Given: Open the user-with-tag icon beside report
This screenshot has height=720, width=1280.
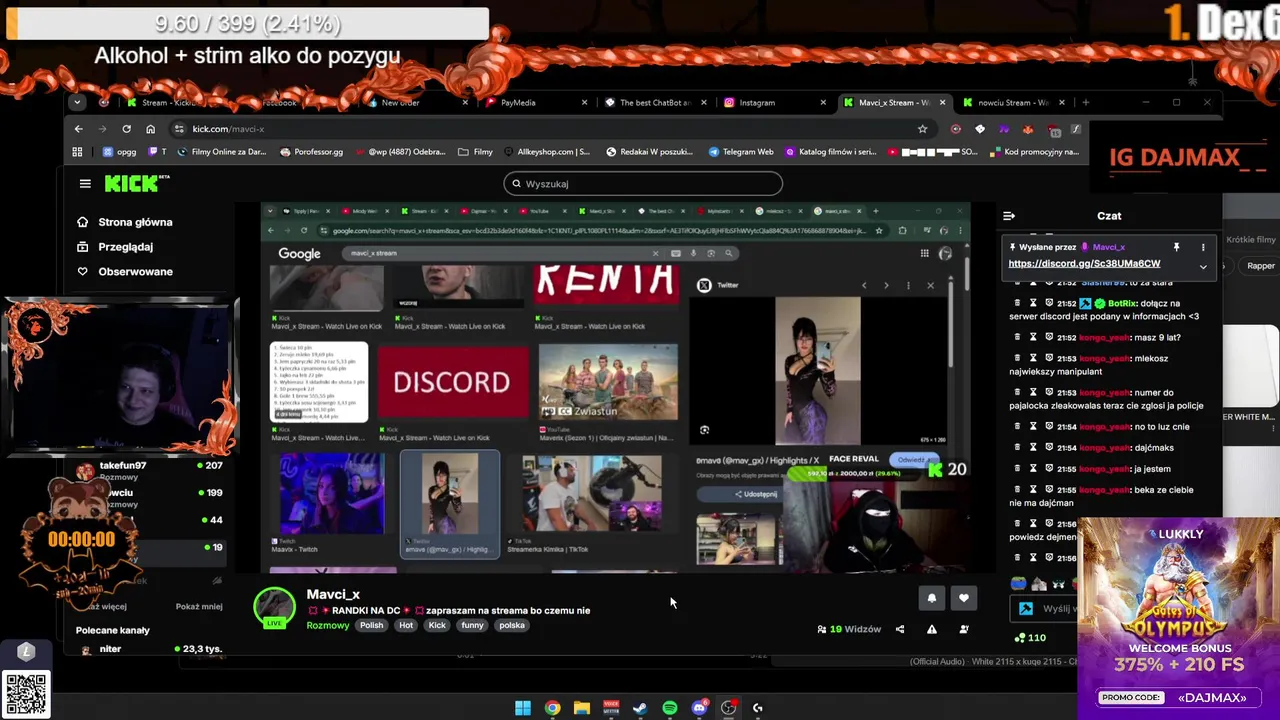Looking at the screenshot, I should [x=964, y=629].
